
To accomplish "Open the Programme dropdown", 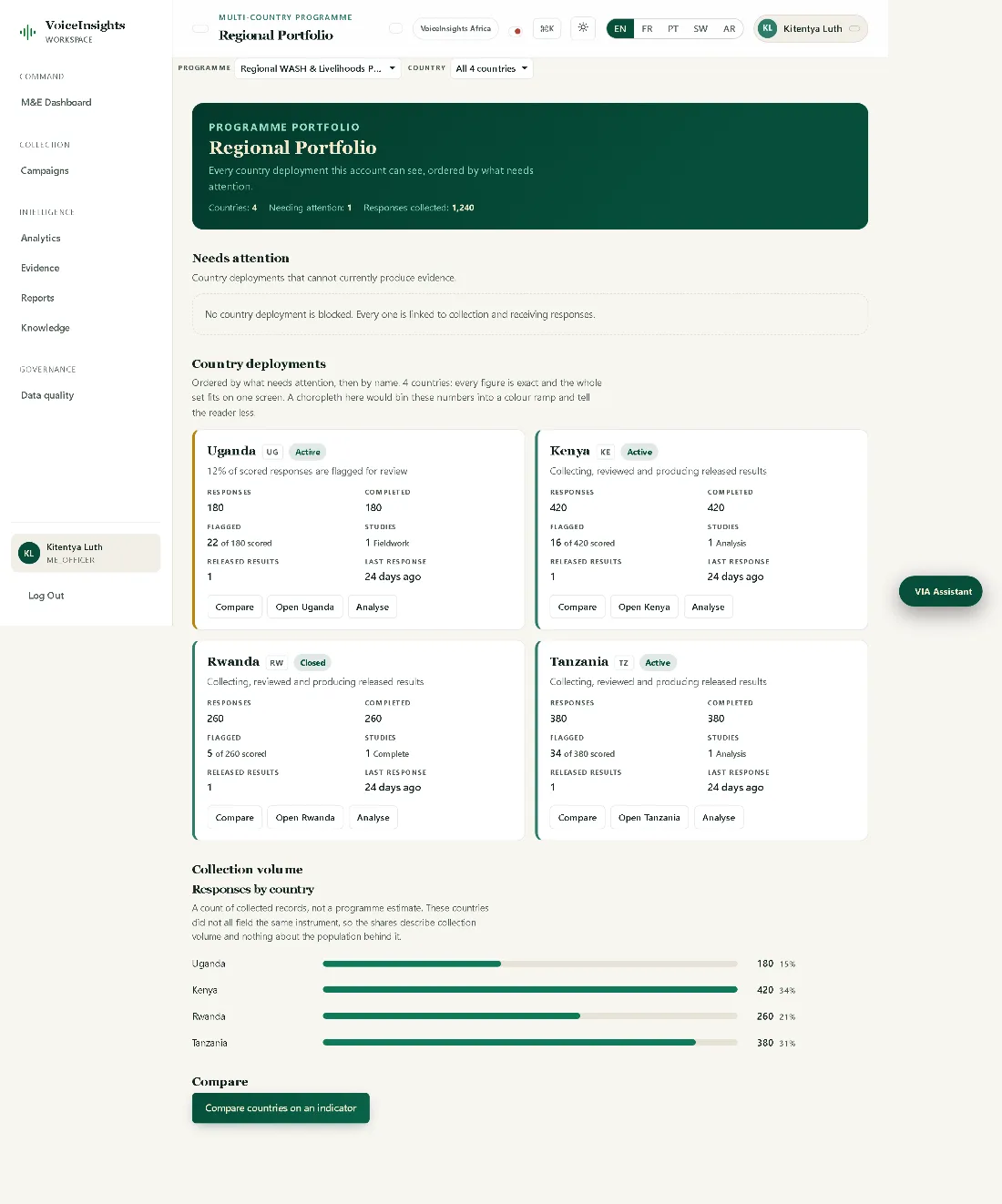I will (x=318, y=68).
